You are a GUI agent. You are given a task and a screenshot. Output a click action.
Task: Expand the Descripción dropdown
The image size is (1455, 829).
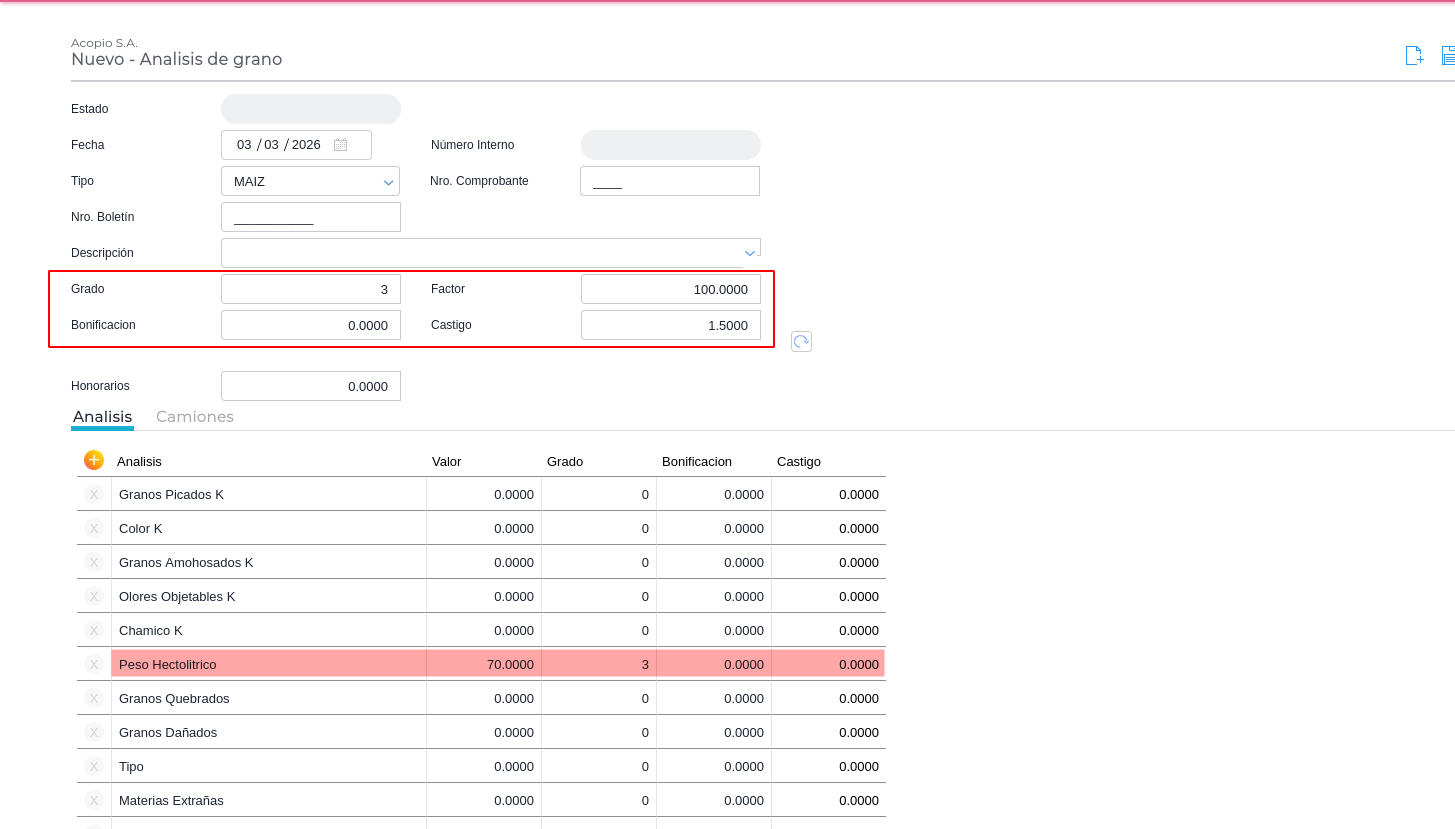click(x=749, y=253)
